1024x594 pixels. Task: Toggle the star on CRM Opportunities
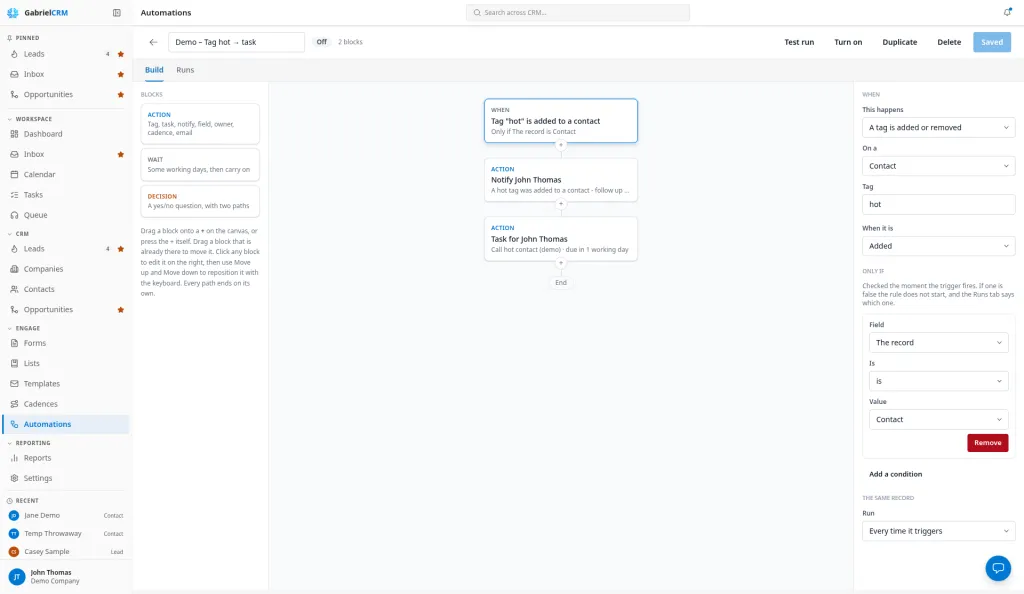point(121,310)
